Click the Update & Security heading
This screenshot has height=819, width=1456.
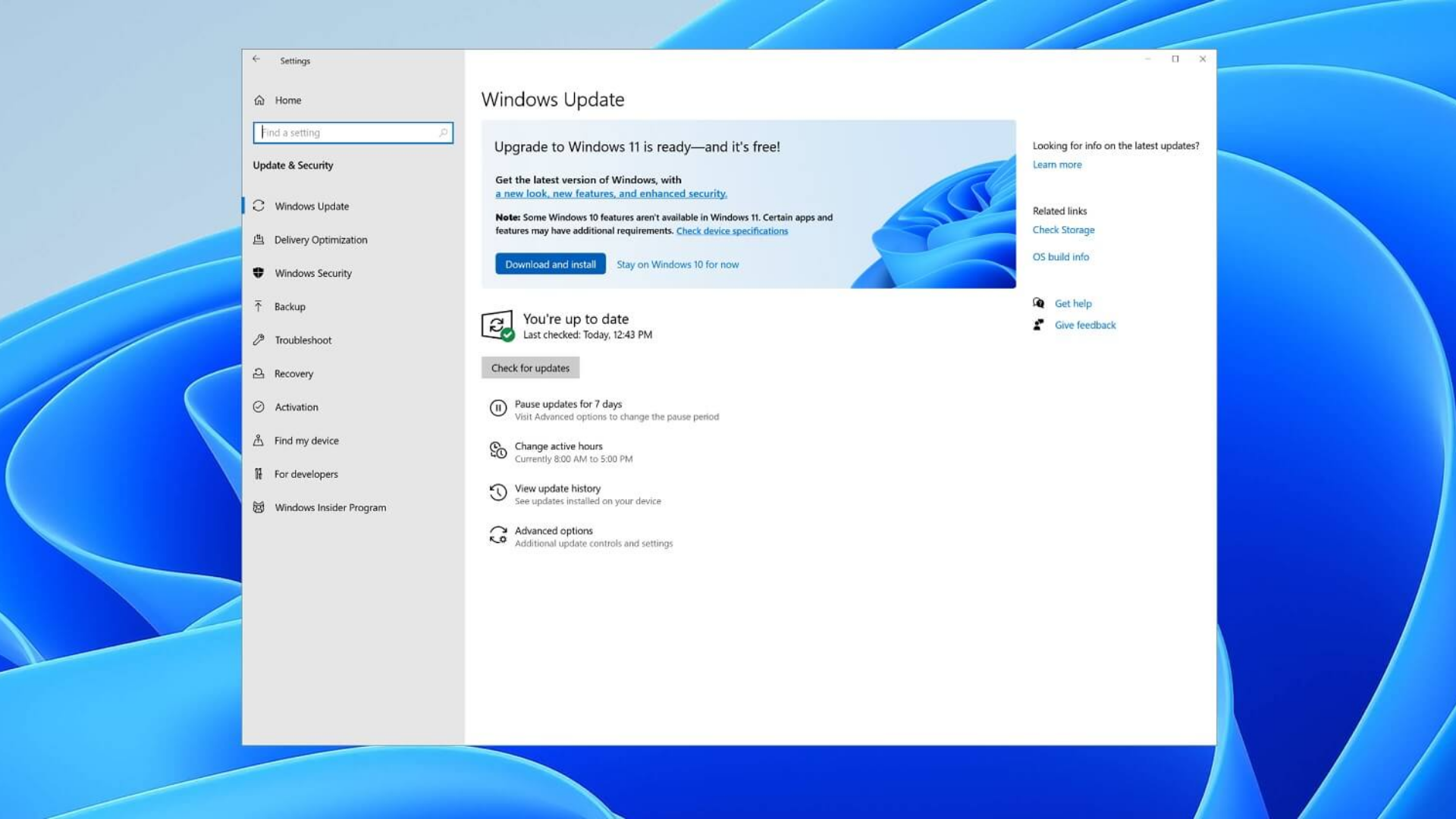(x=293, y=165)
